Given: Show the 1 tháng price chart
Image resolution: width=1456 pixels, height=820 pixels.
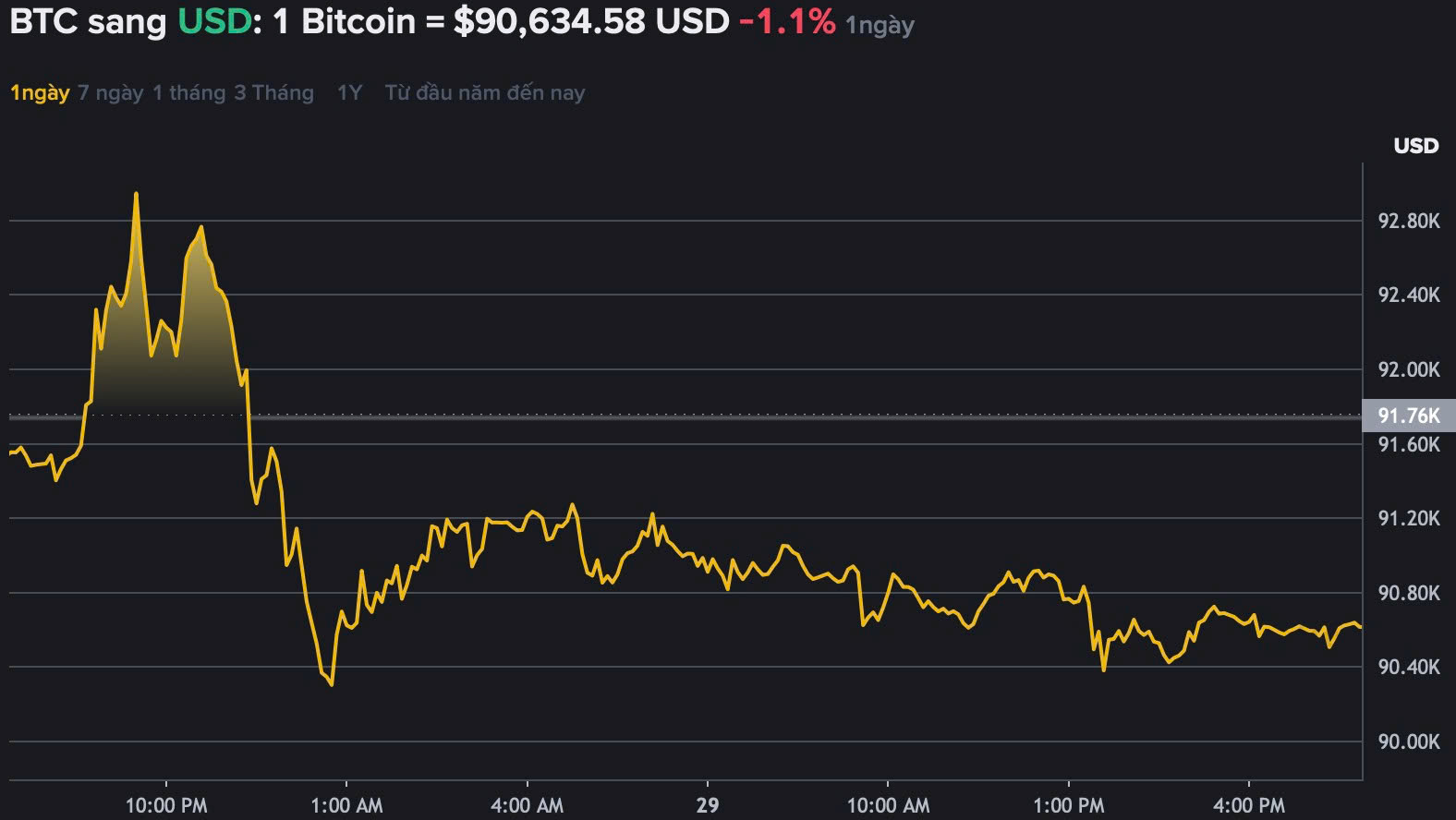Looking at the screenshot, I should (x=188, y=92).
